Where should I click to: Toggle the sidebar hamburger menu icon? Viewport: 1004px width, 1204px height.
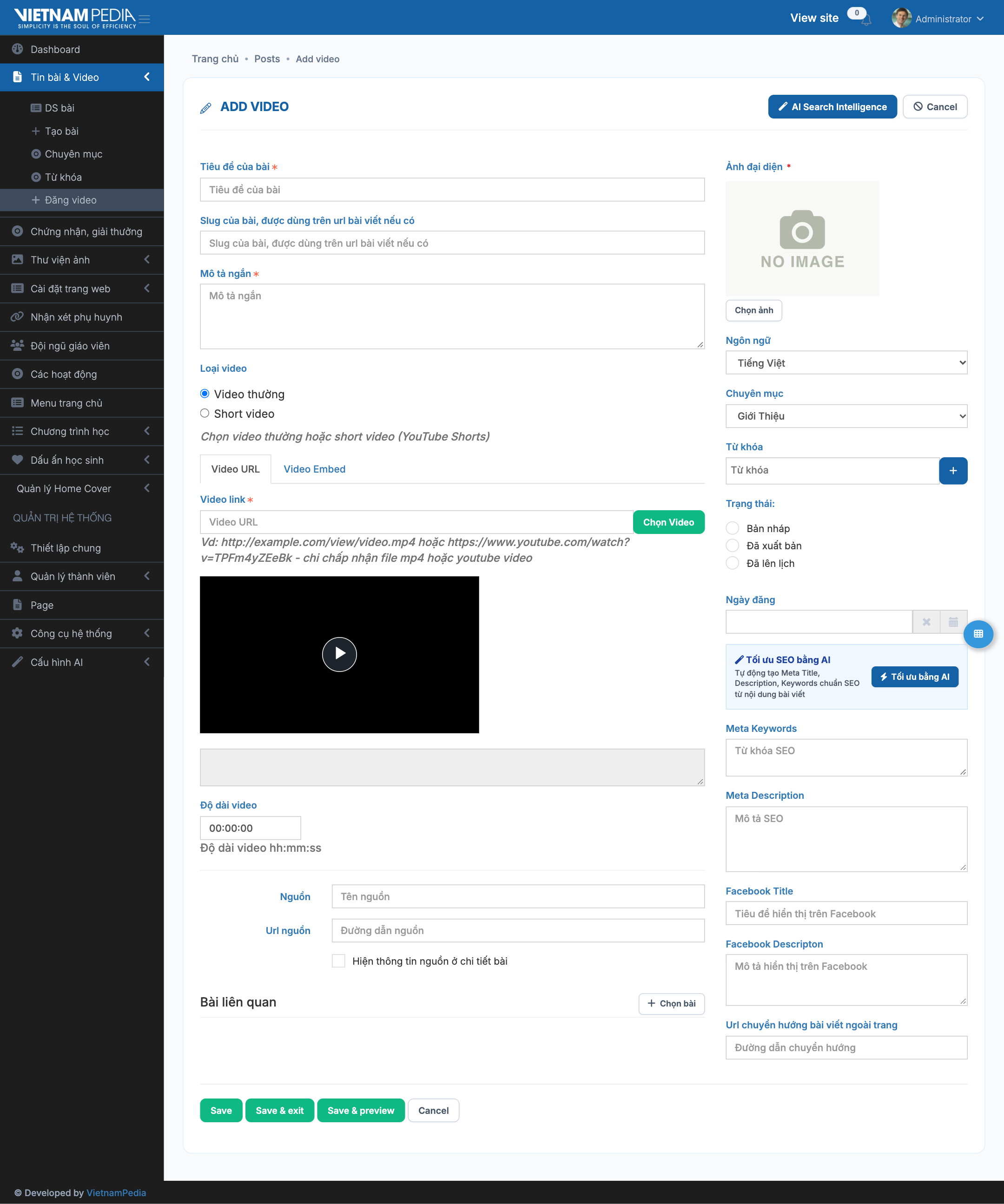pyautogui.click(x=145, y=19)
